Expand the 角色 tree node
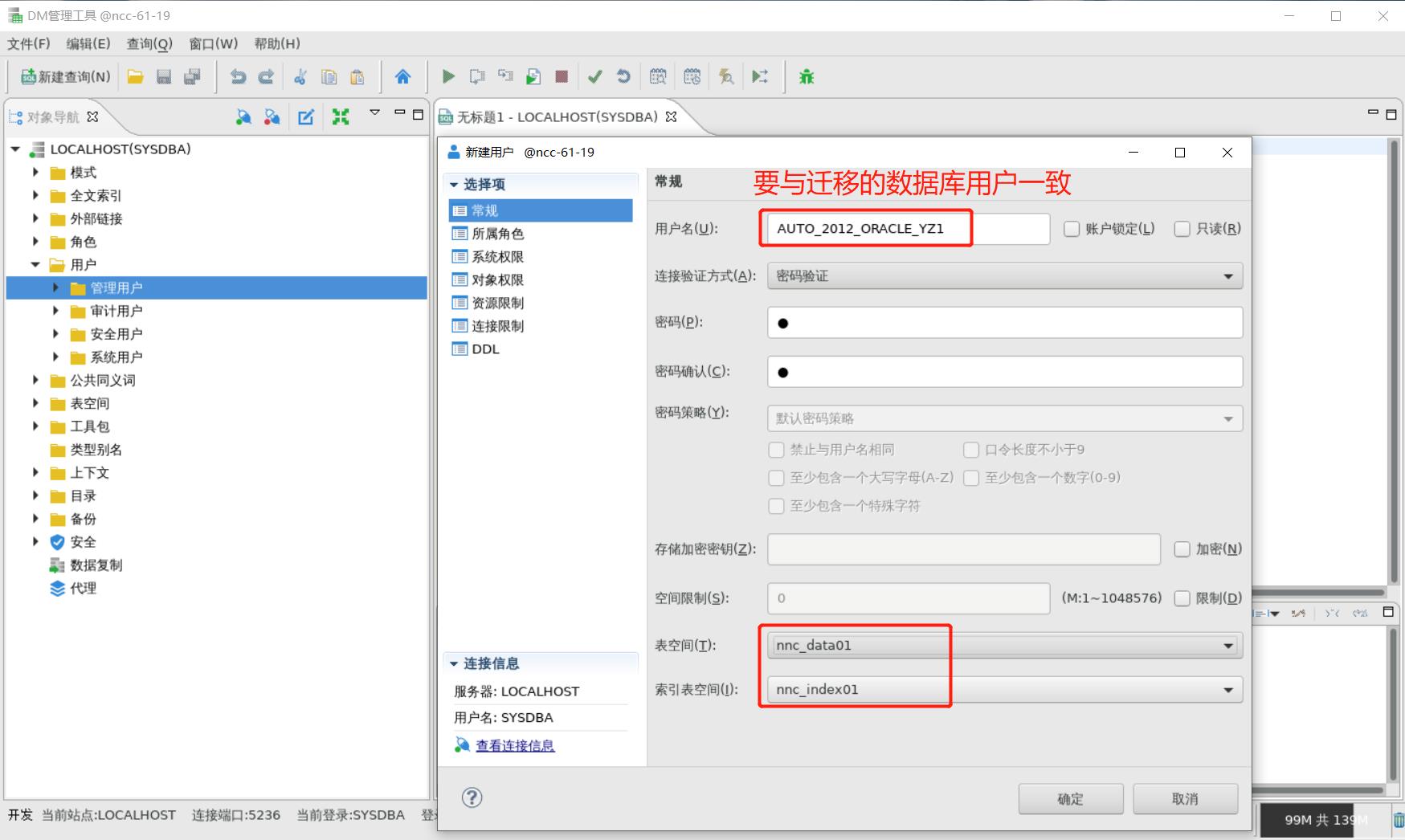Image resolution: width=1405 pixels, height=840 pixels. pos(35,242)
